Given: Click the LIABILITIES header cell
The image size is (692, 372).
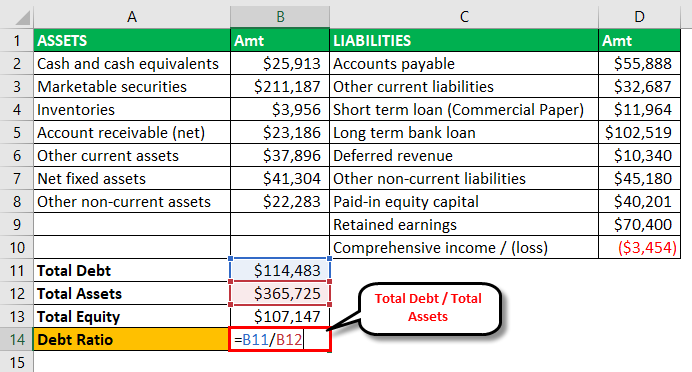Looking at the screenshot, I should click(x=464, y=41).
